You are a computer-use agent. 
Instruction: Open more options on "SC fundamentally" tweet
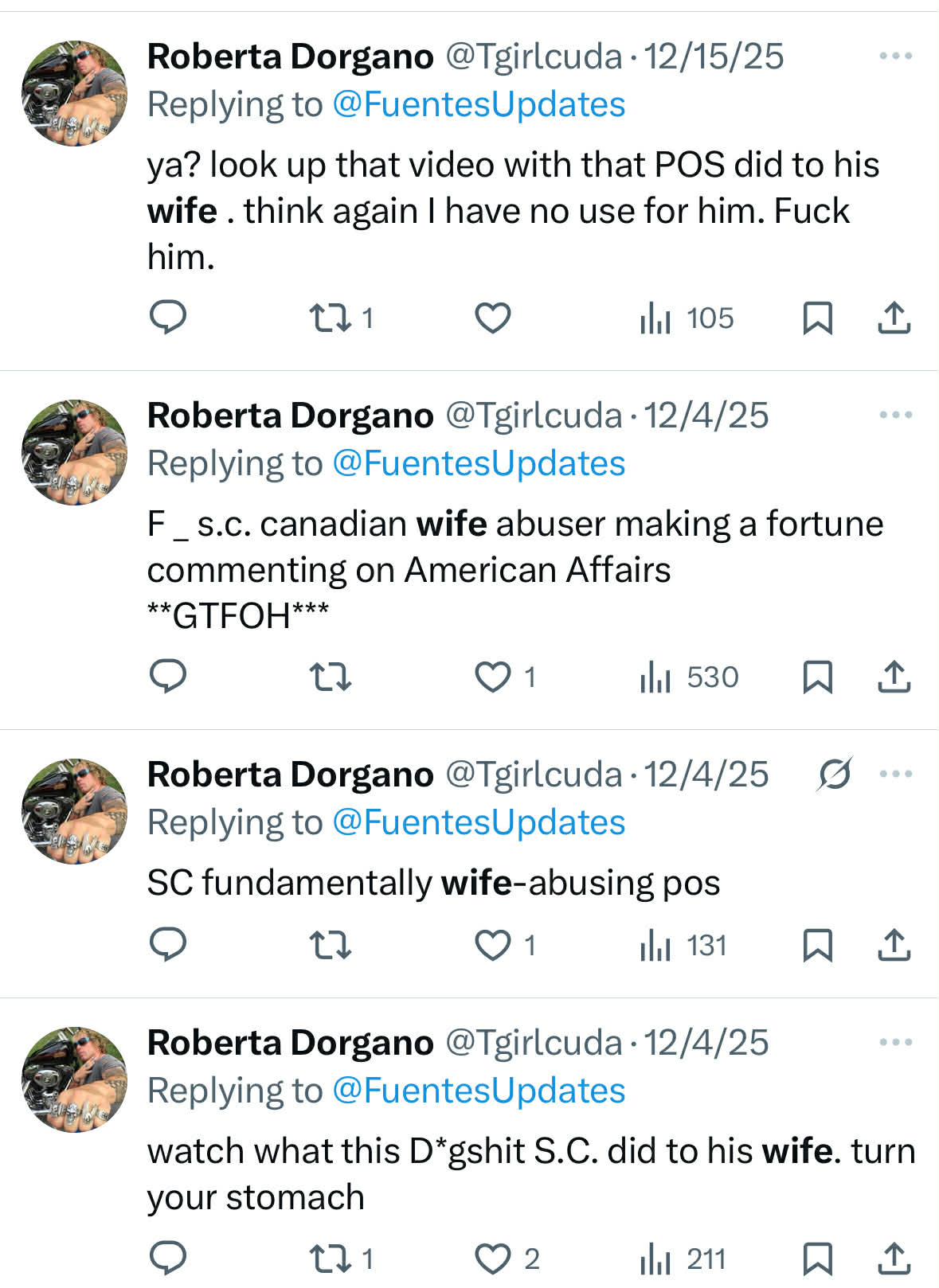tap(895, 774)
